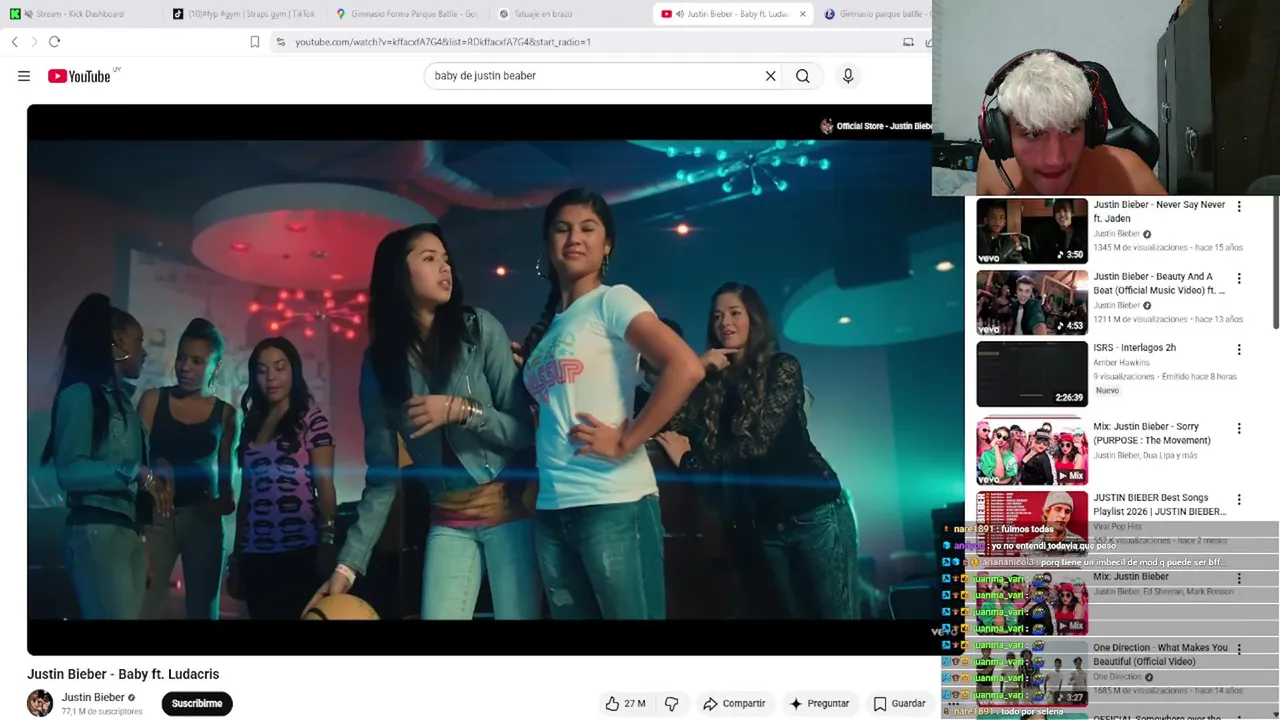This screenshot has width=1280, height=720.
Task: Open site information icon in address bar
Action: click(x=280, y=42)
